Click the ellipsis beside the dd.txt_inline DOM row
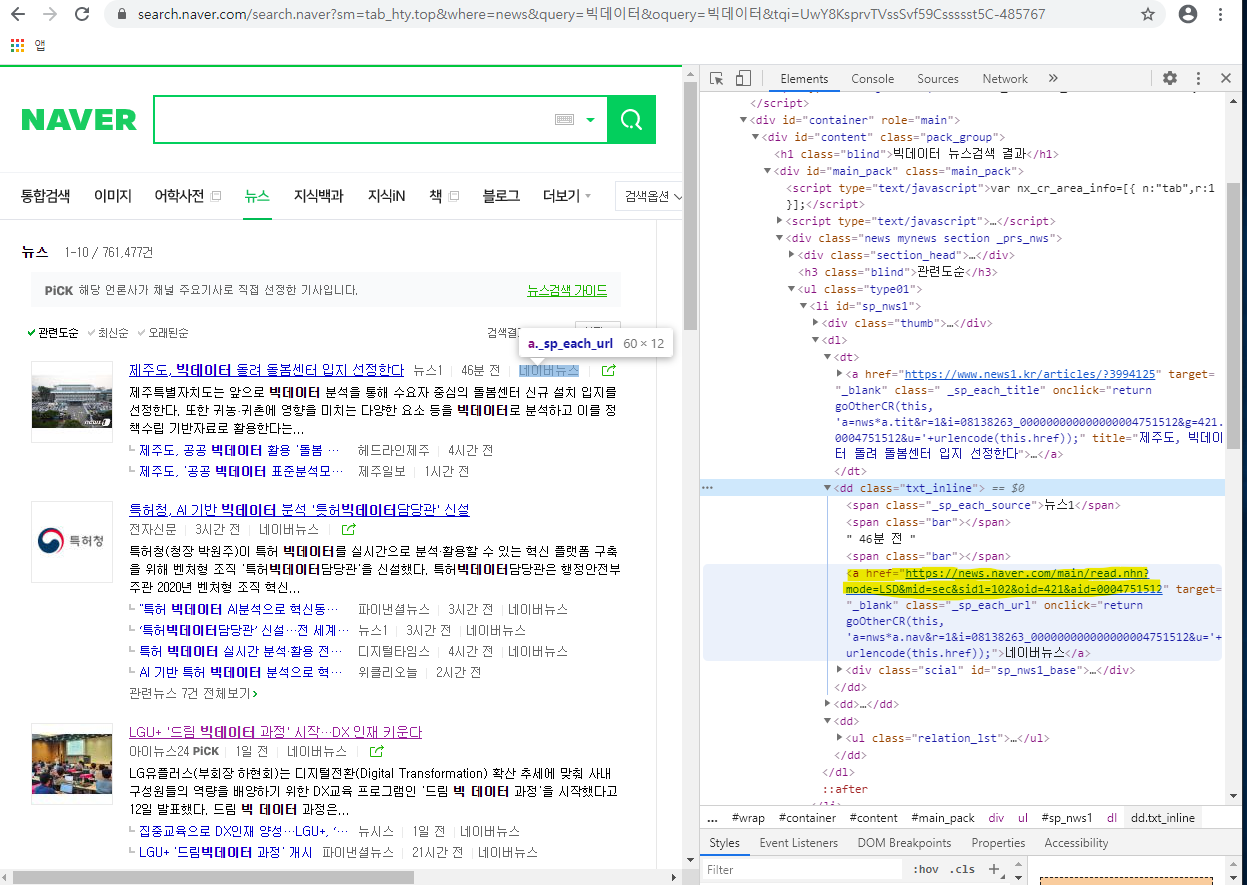The image size is (1247, 885). (x=707, y=488)
